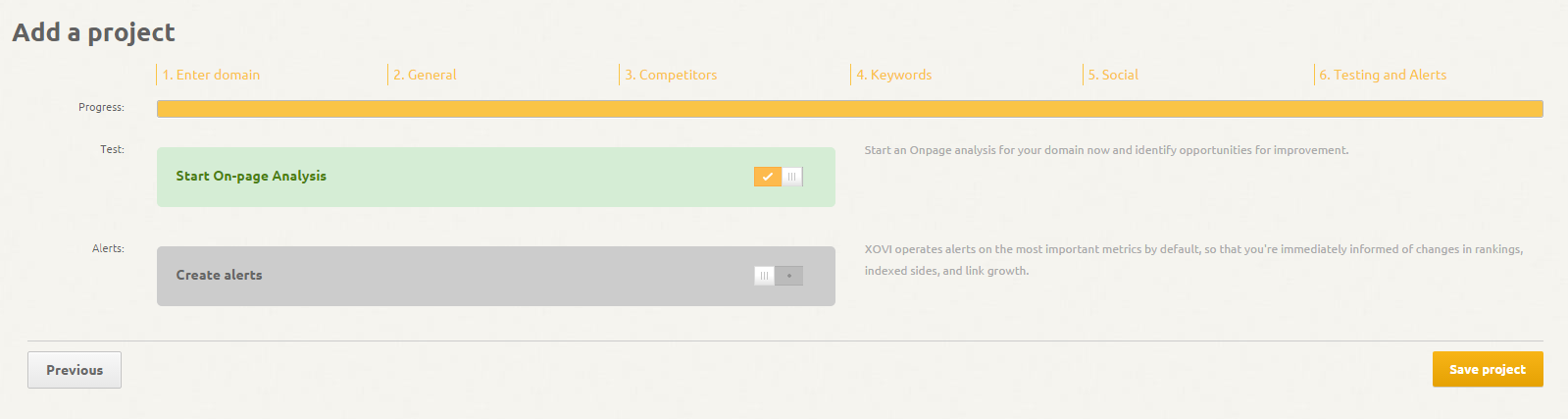Open step 6. Testing and Alerts

click(1383, 75)
